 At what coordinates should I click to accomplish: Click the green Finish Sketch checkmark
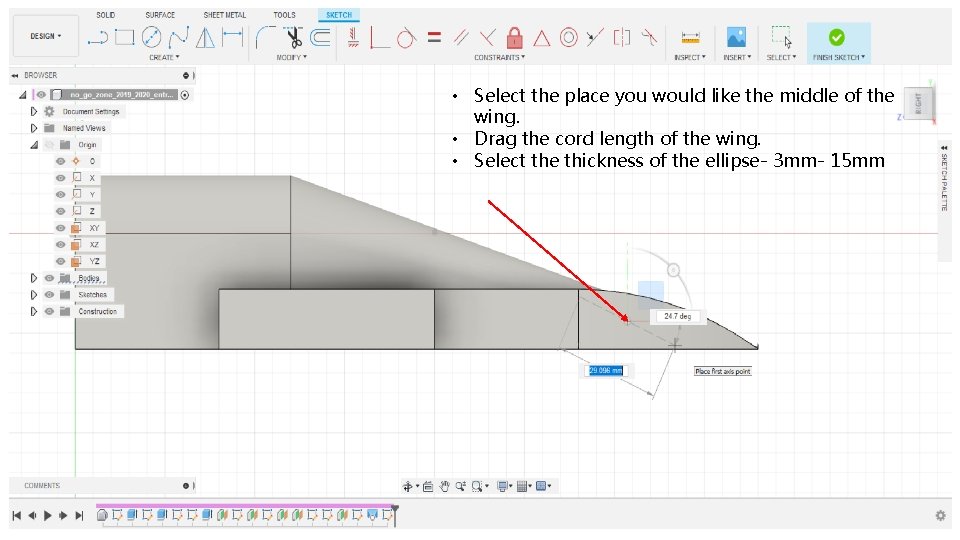(x=836, y=37)
